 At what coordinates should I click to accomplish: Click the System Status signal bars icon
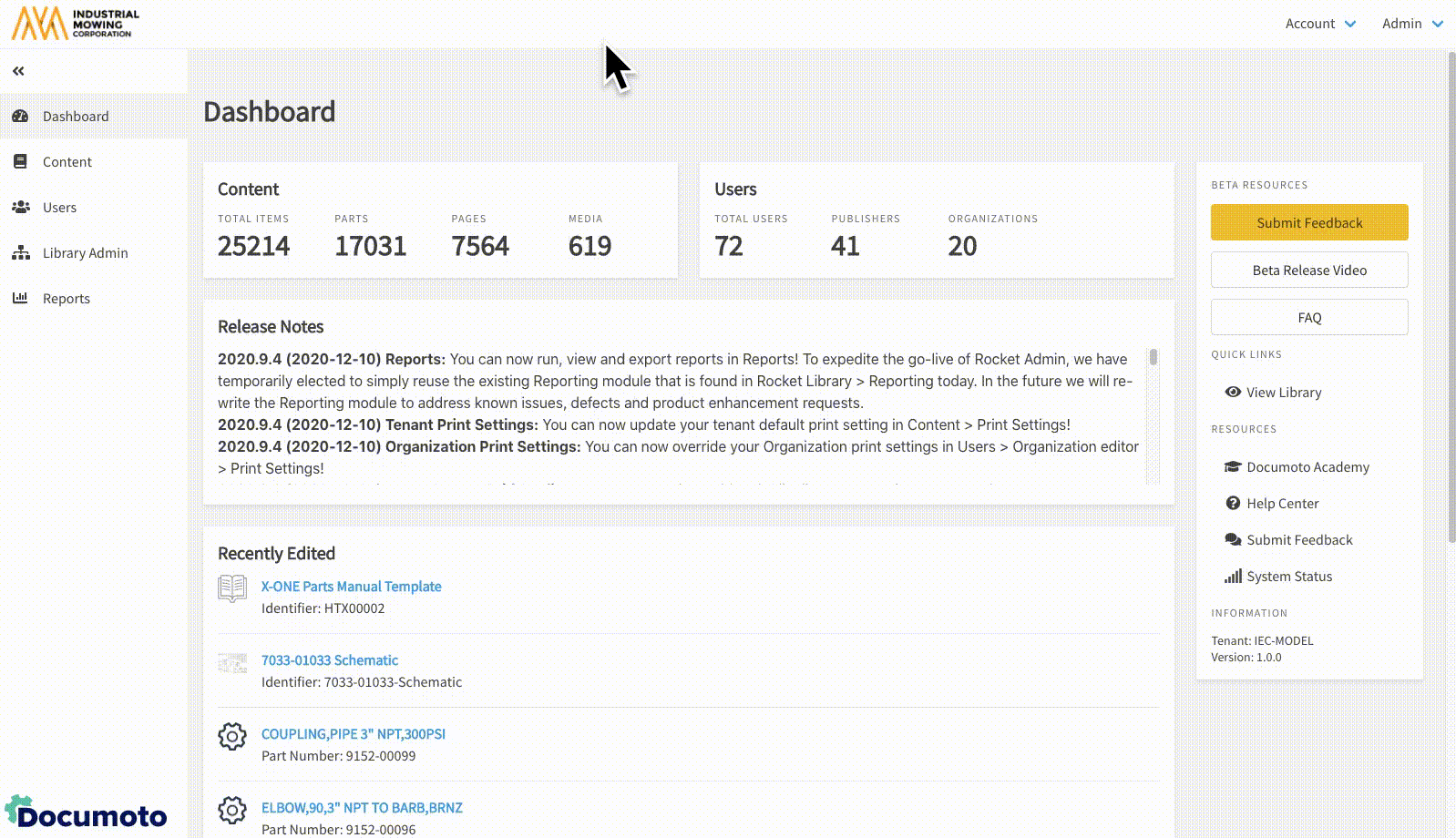pyautogui.click(x=1233, y=577)
